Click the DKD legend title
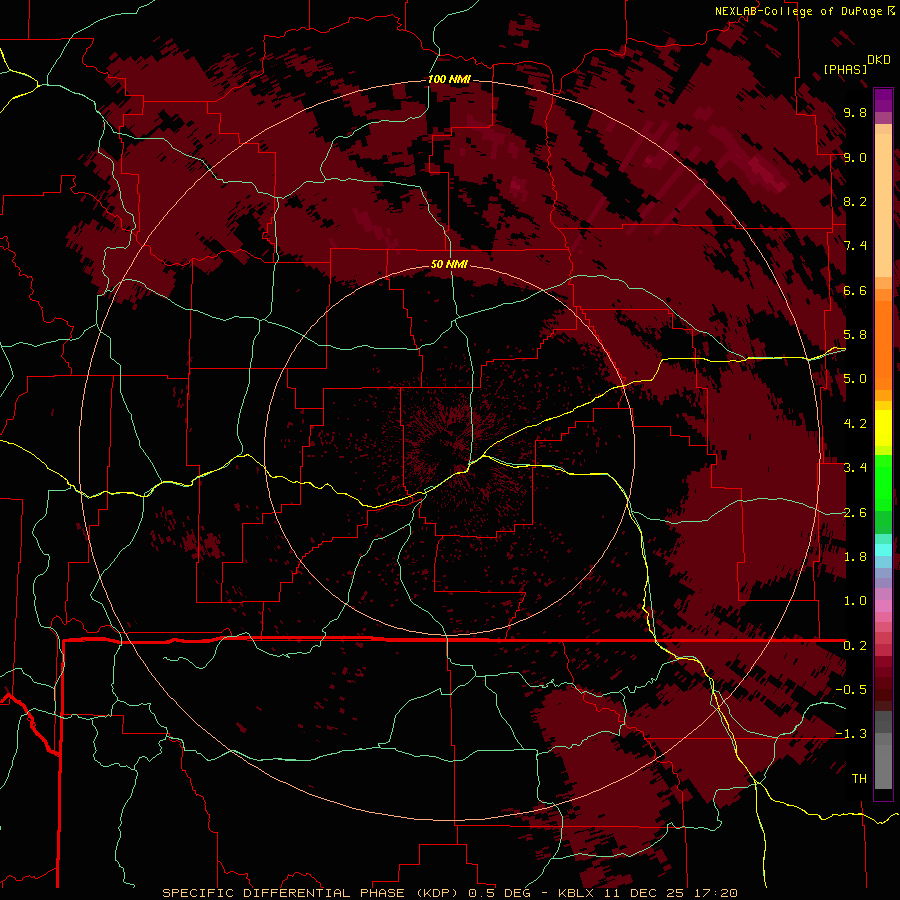 879,60
